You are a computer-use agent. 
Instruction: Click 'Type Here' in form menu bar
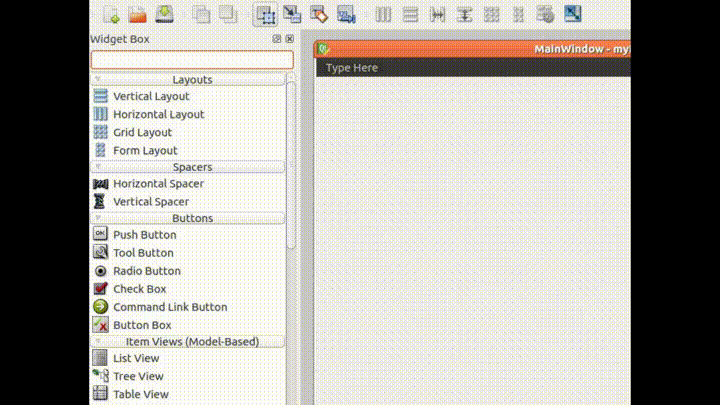click(x=352, y=68)
